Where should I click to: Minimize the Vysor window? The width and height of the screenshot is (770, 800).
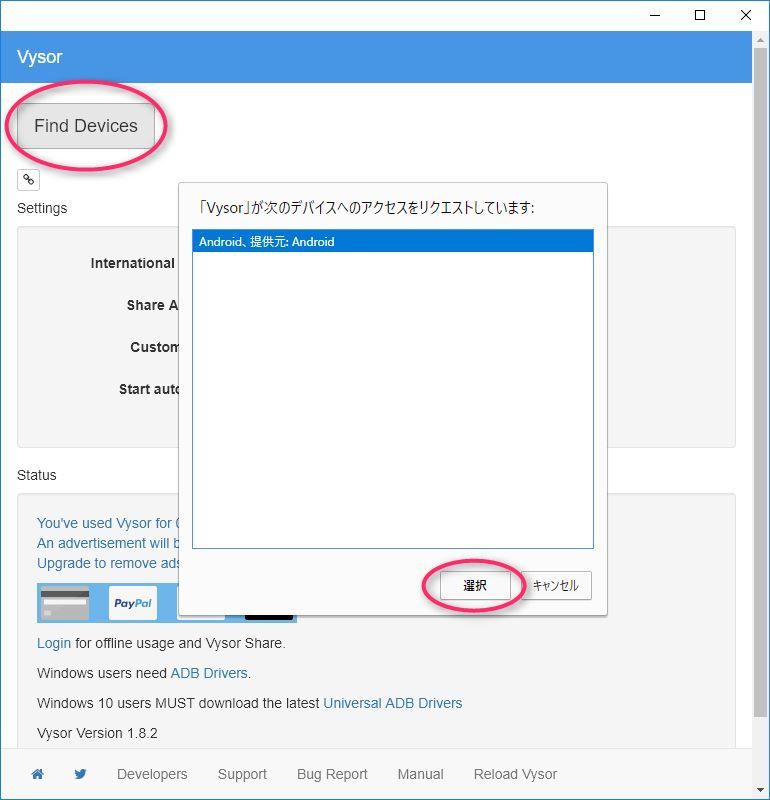pos(655,15)
